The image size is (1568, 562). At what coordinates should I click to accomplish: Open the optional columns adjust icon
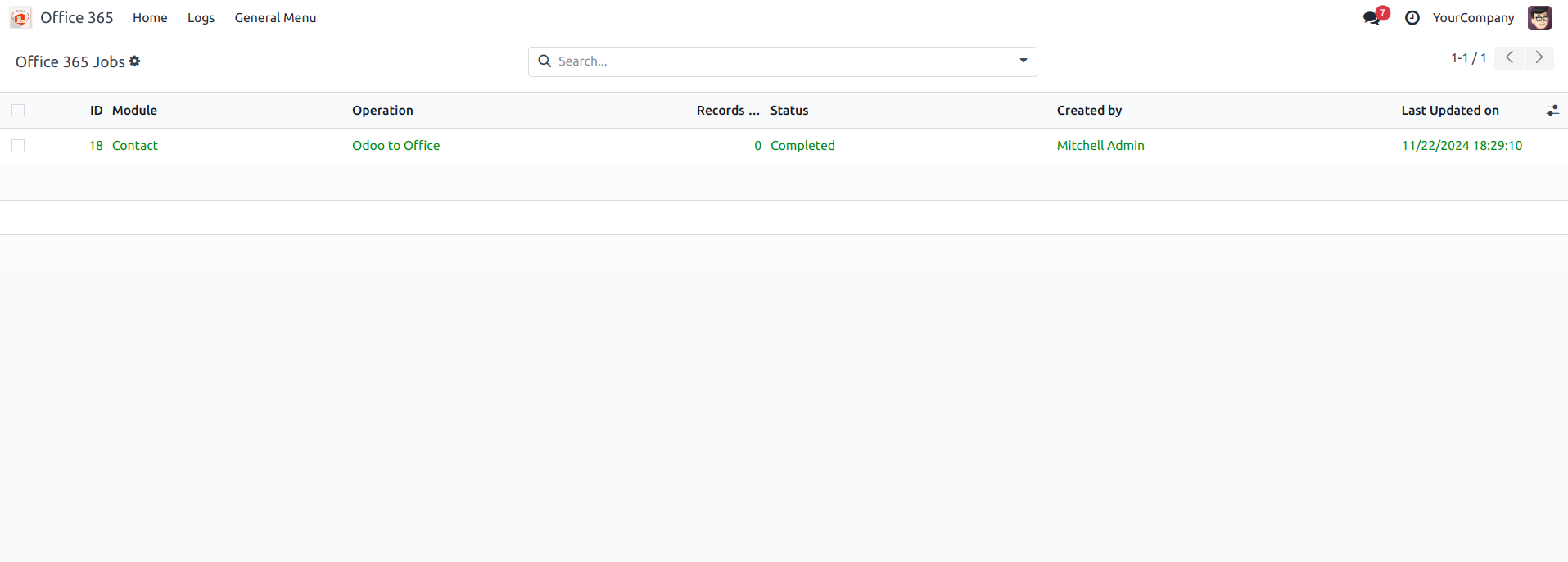click(1552, 111)
